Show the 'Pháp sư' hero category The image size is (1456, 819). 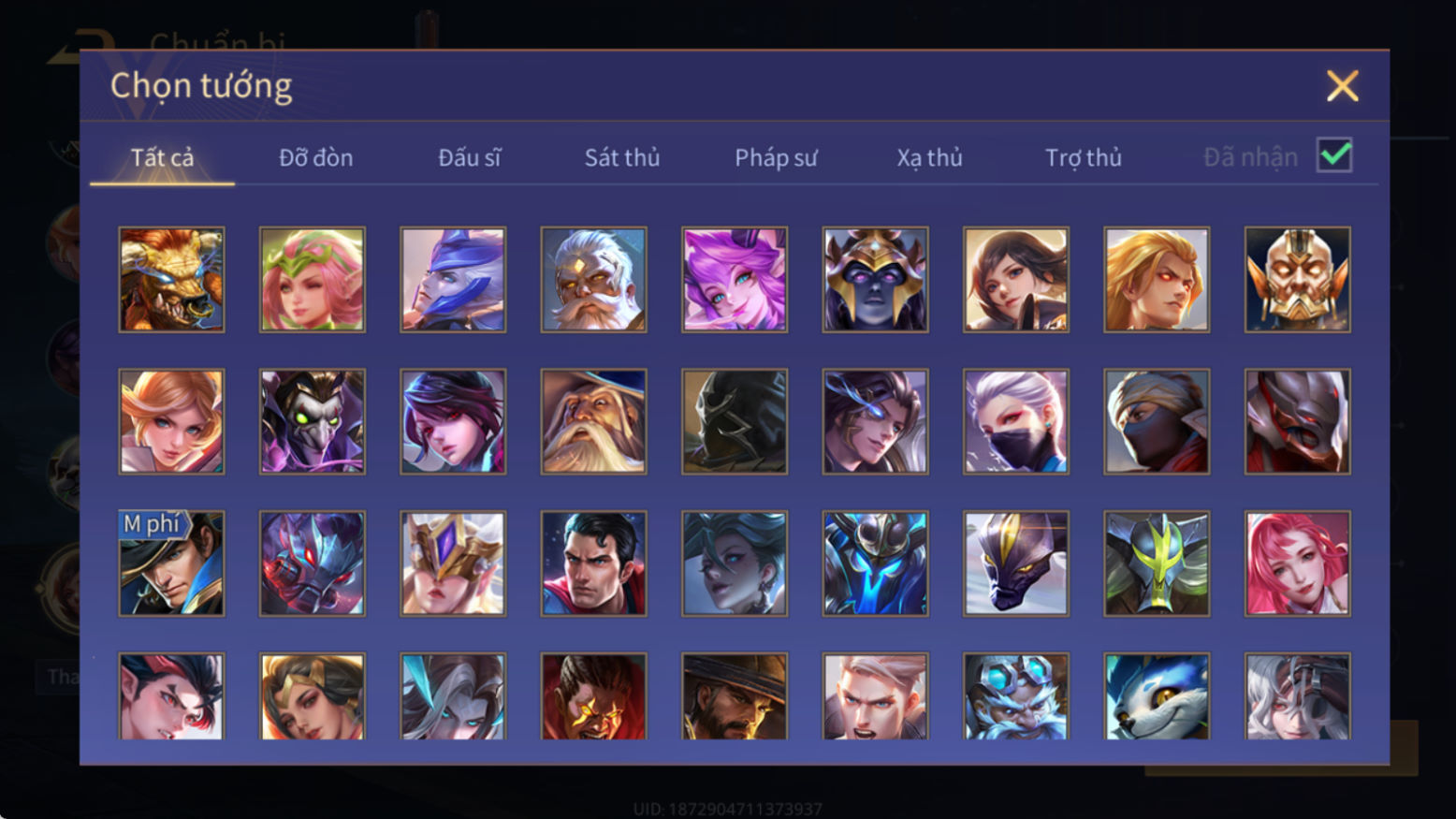(776, 157)
